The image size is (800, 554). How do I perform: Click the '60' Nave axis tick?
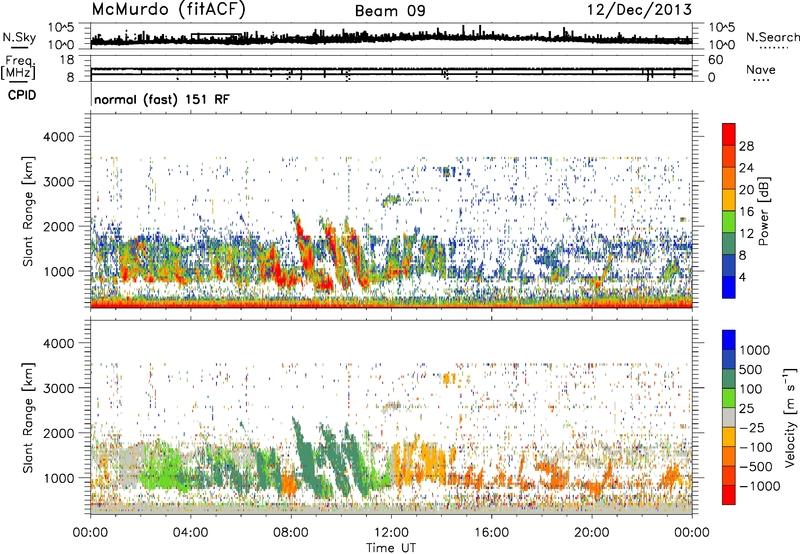click(x=715, y=60)
